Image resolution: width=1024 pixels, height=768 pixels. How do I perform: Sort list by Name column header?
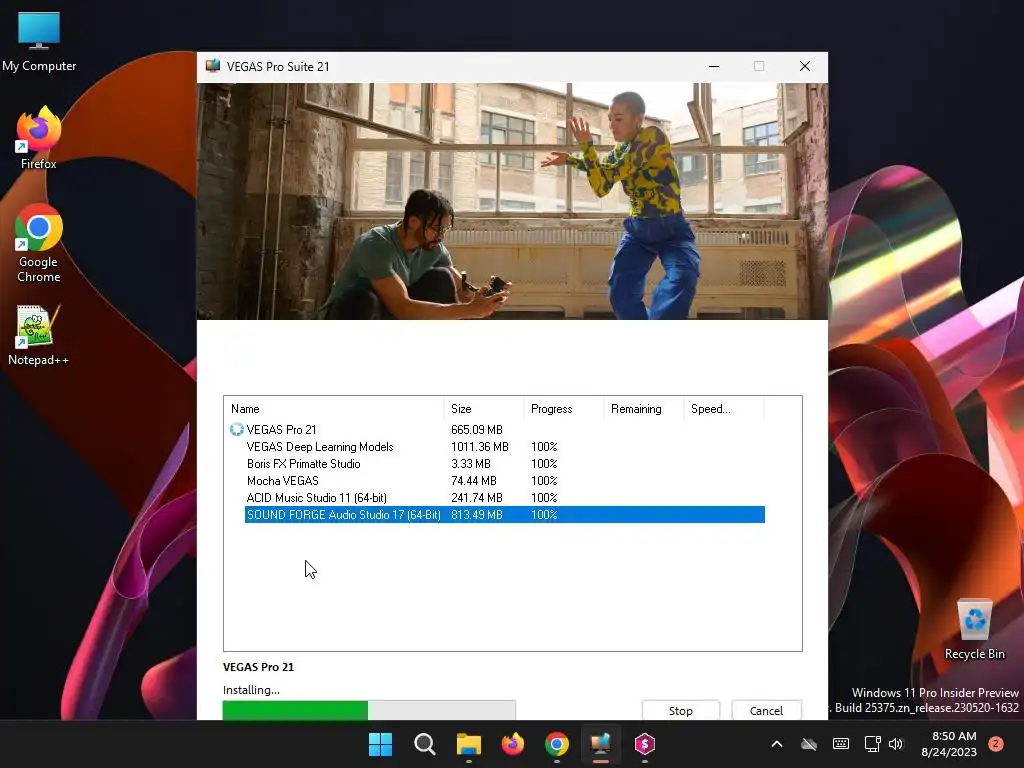(x=334, y=409)
